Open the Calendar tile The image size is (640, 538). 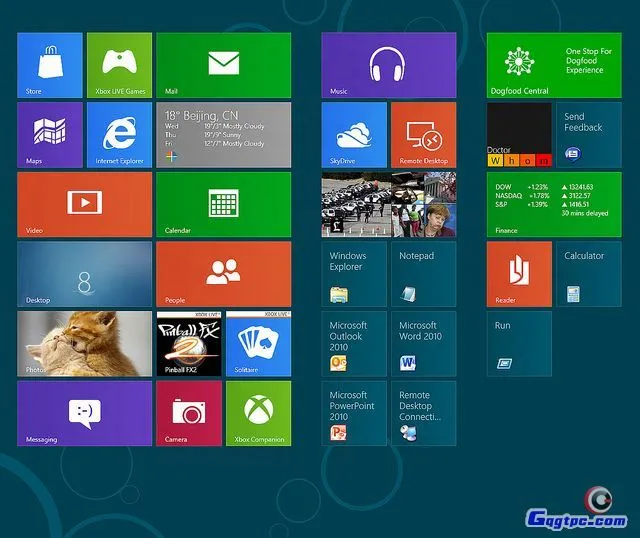[x=223, y=204]
